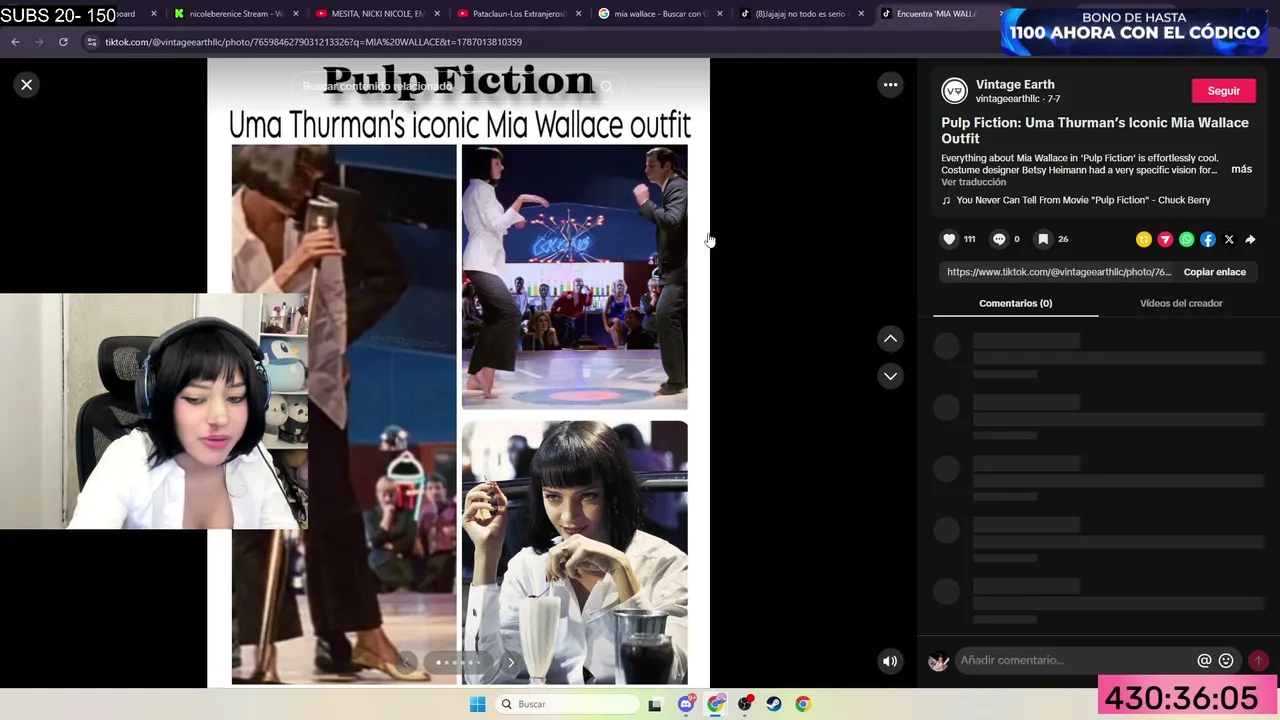Go to the next post with down arrow

pyautogui.click(x=890, y=376)
